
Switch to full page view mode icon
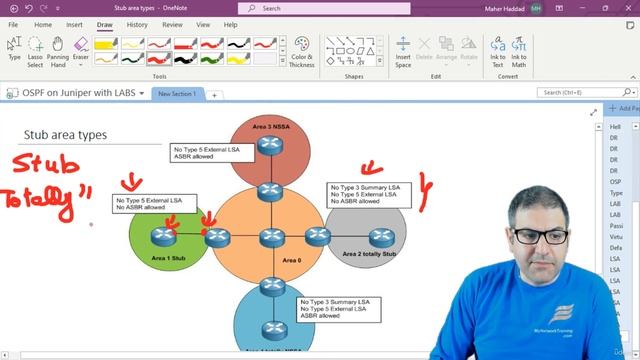(x=559, y=8)
